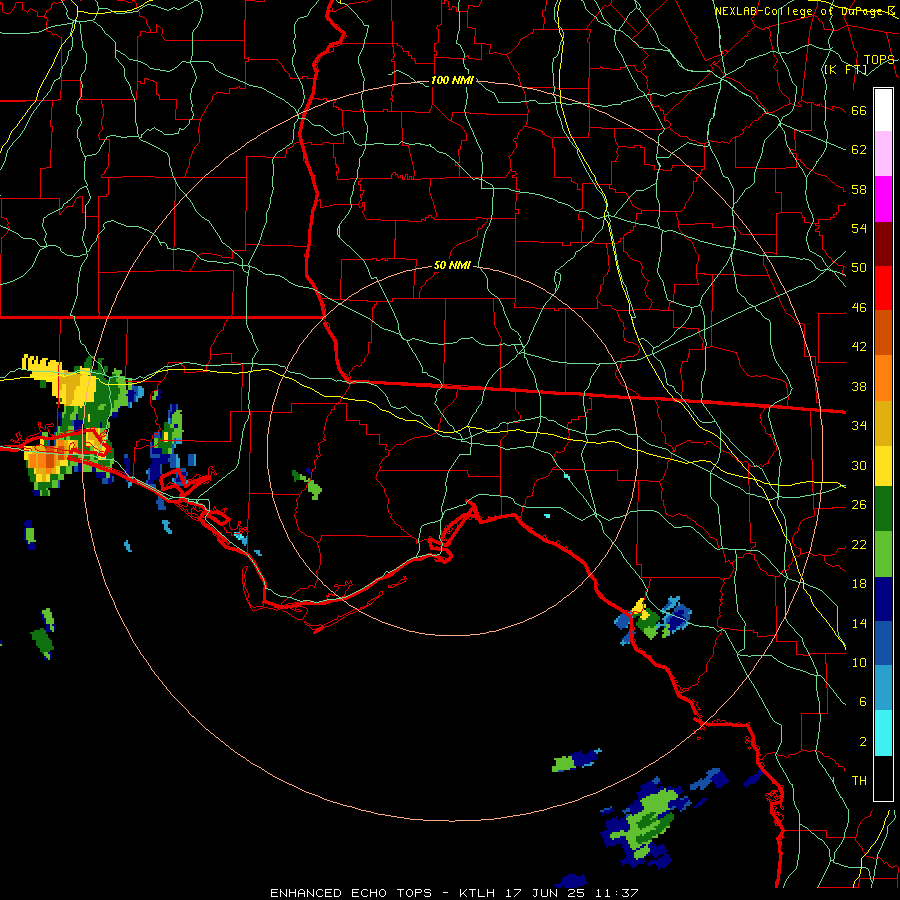
Task: Select the dark red maroon legend band
Action: (x=883, y=244)
